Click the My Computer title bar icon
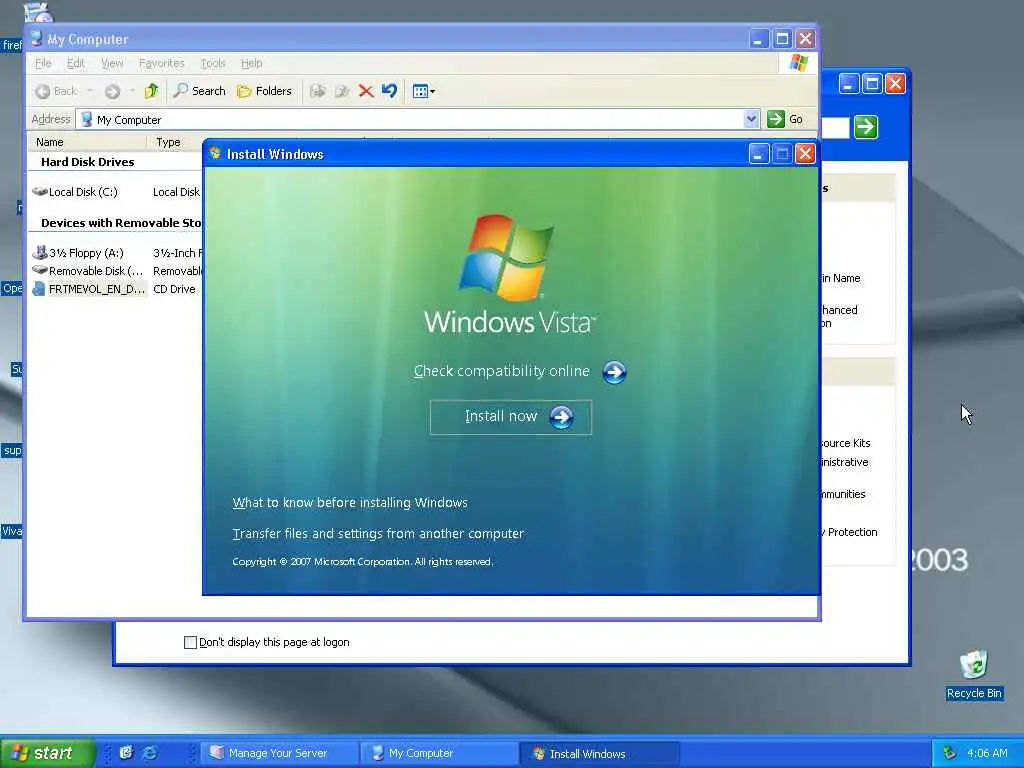 pos(37,39)
